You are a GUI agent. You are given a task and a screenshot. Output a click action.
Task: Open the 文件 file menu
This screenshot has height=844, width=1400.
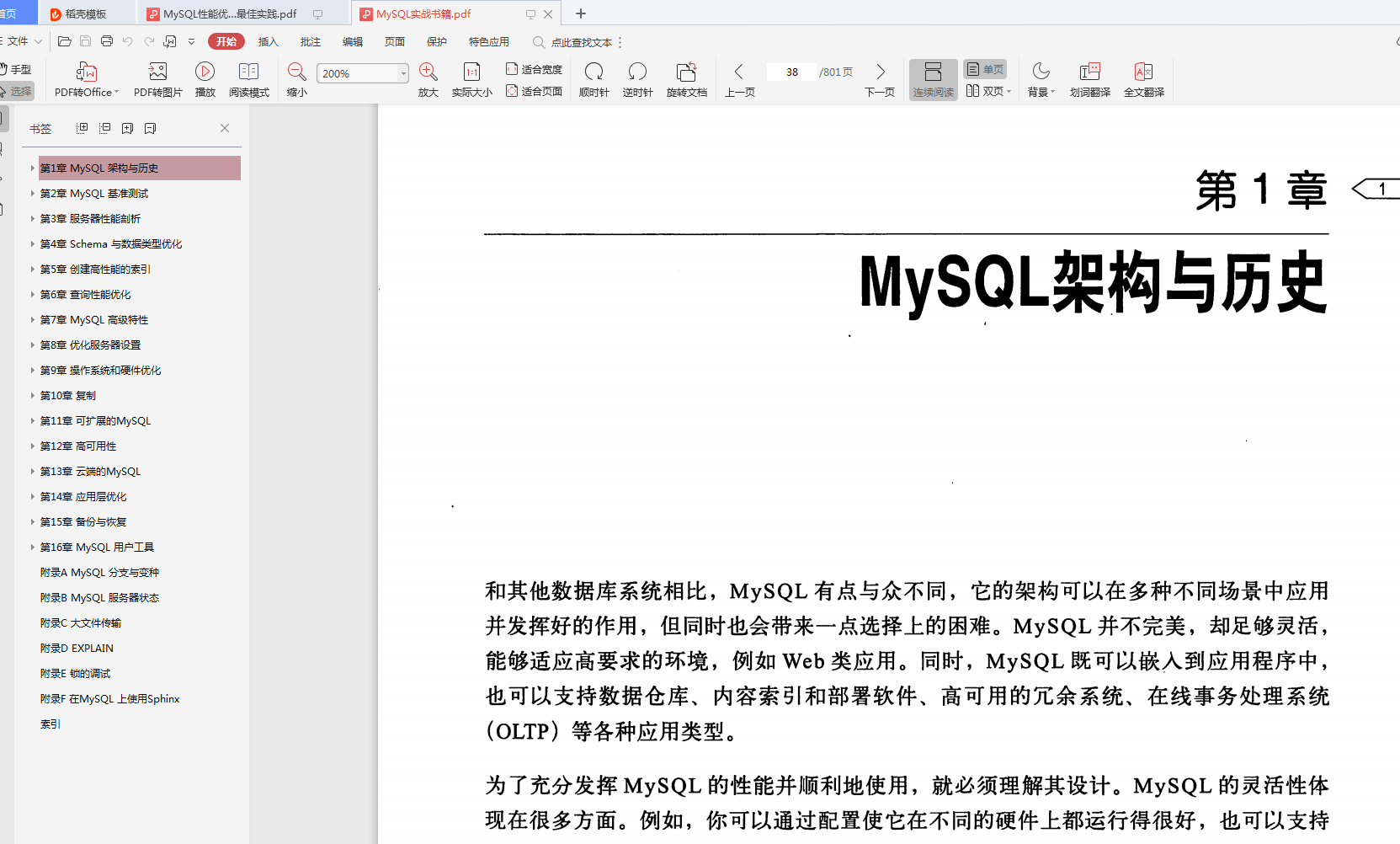22,41
